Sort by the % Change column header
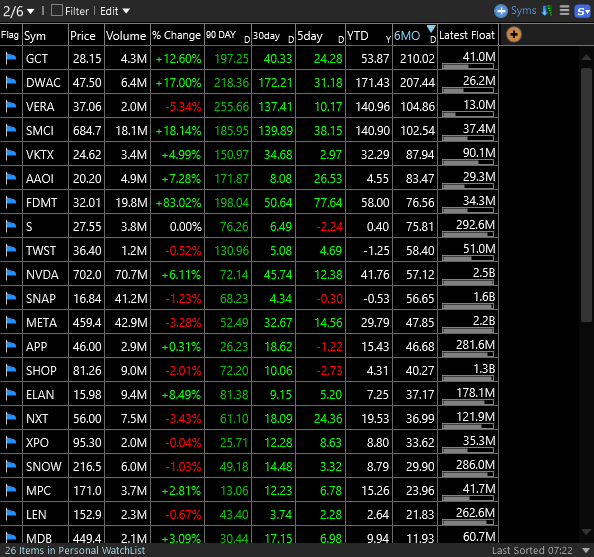594x557 pixels. pos(177,35)
